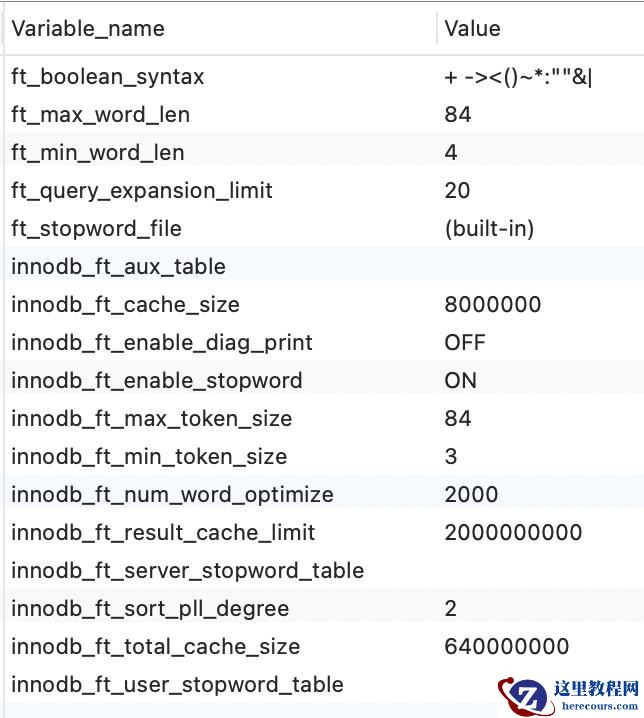Click the innodb_ft_result_cache_limit value
644x718 pixels.
pos(513,533)
